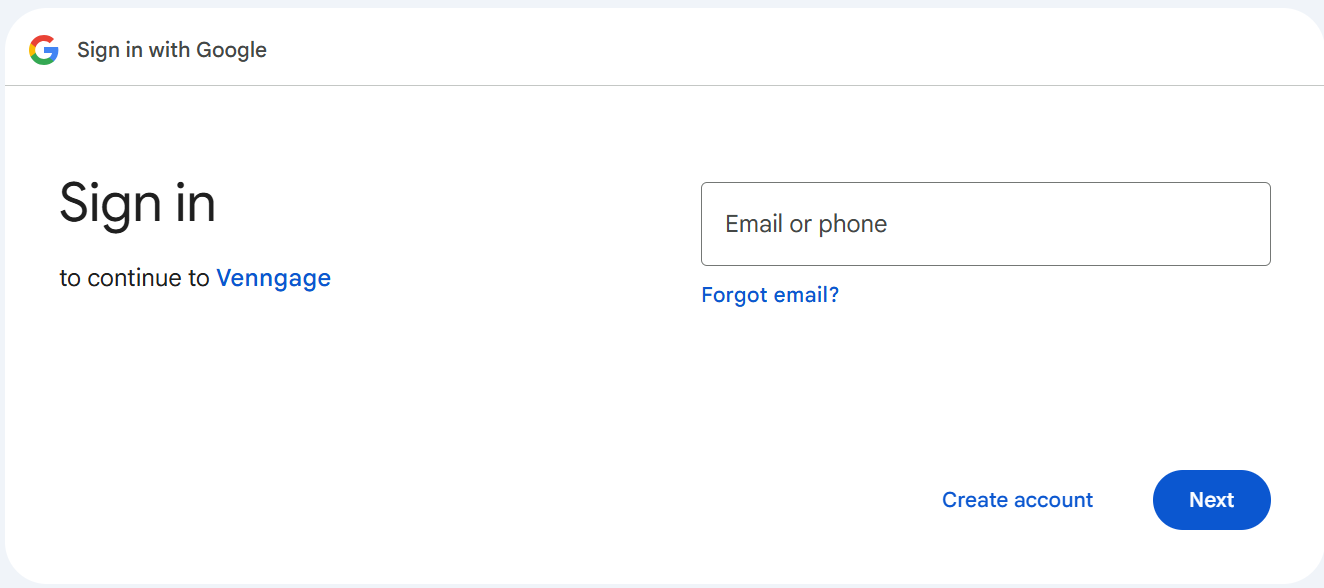The height and width of the screenshot is (588, 1324).
Task: Recover a forgotten email address
Action: click(770, 295)
